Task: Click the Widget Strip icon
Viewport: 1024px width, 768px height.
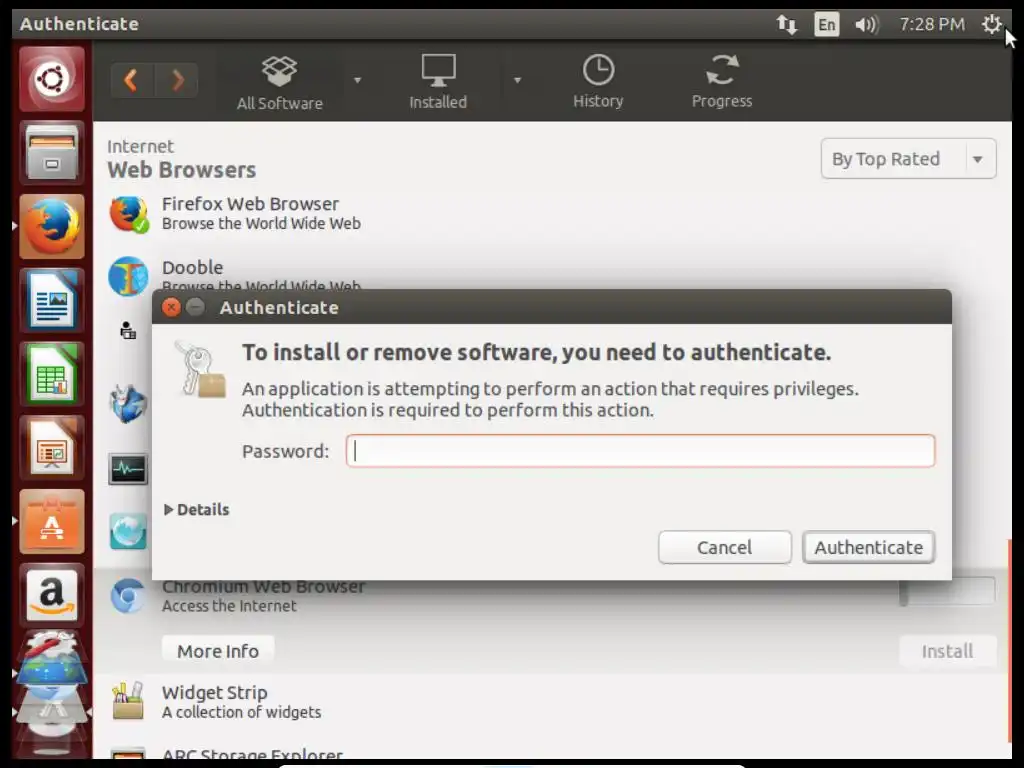Action: pyautogui.click(x=128, y=701)
